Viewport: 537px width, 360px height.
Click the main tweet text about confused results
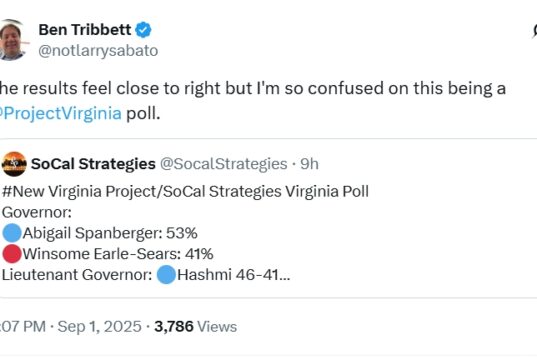[253, 100]
